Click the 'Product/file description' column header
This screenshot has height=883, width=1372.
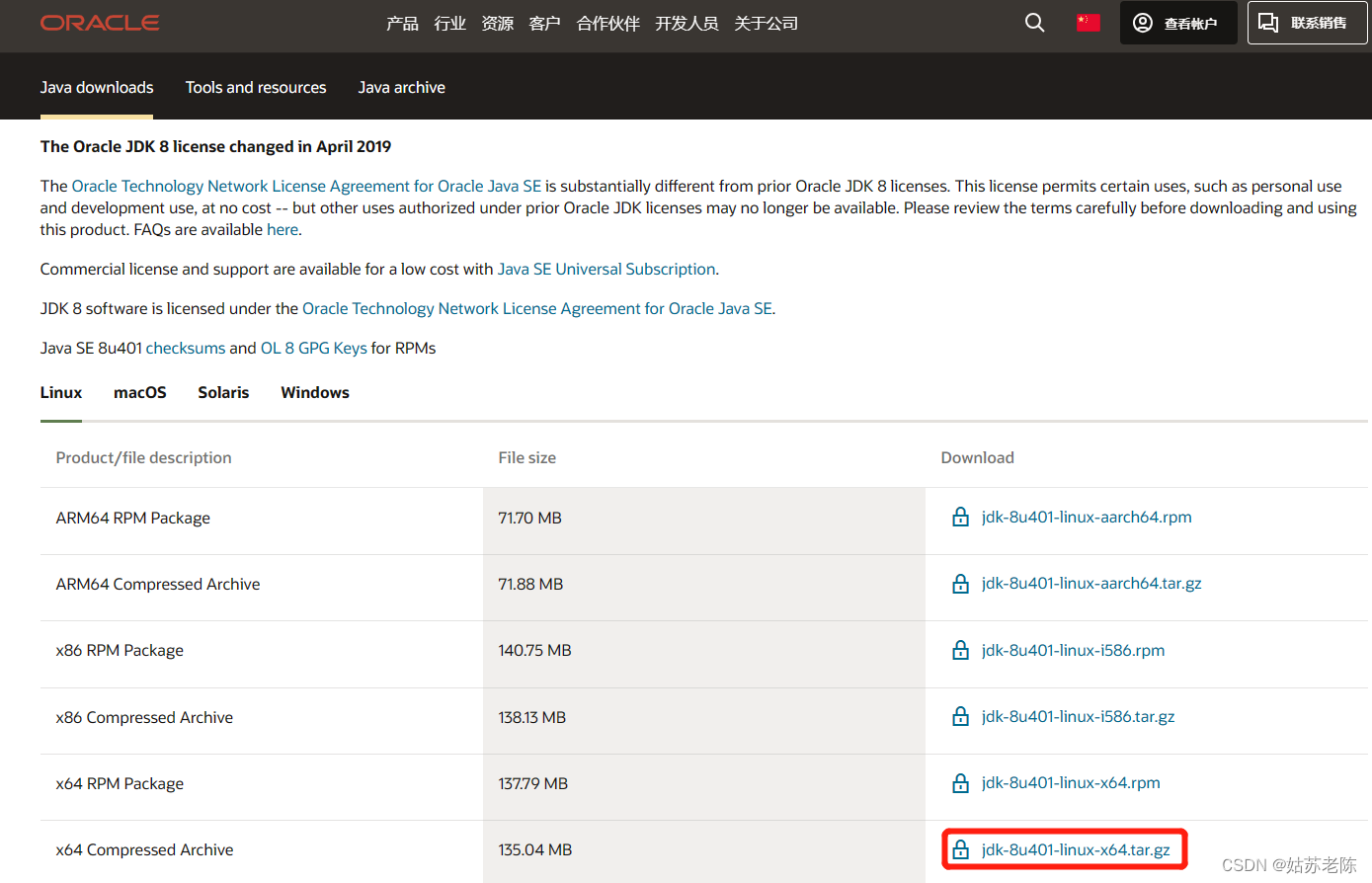point(143,457)
